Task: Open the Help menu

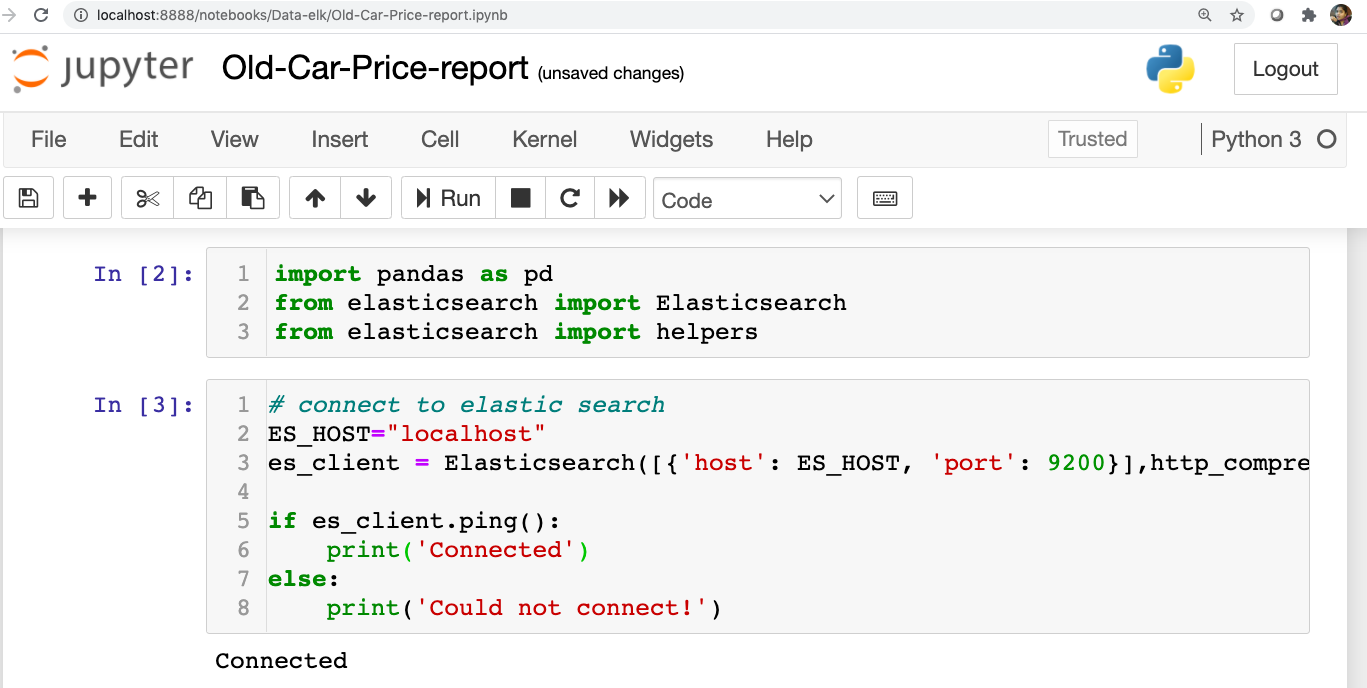Action: pos(789,139)
